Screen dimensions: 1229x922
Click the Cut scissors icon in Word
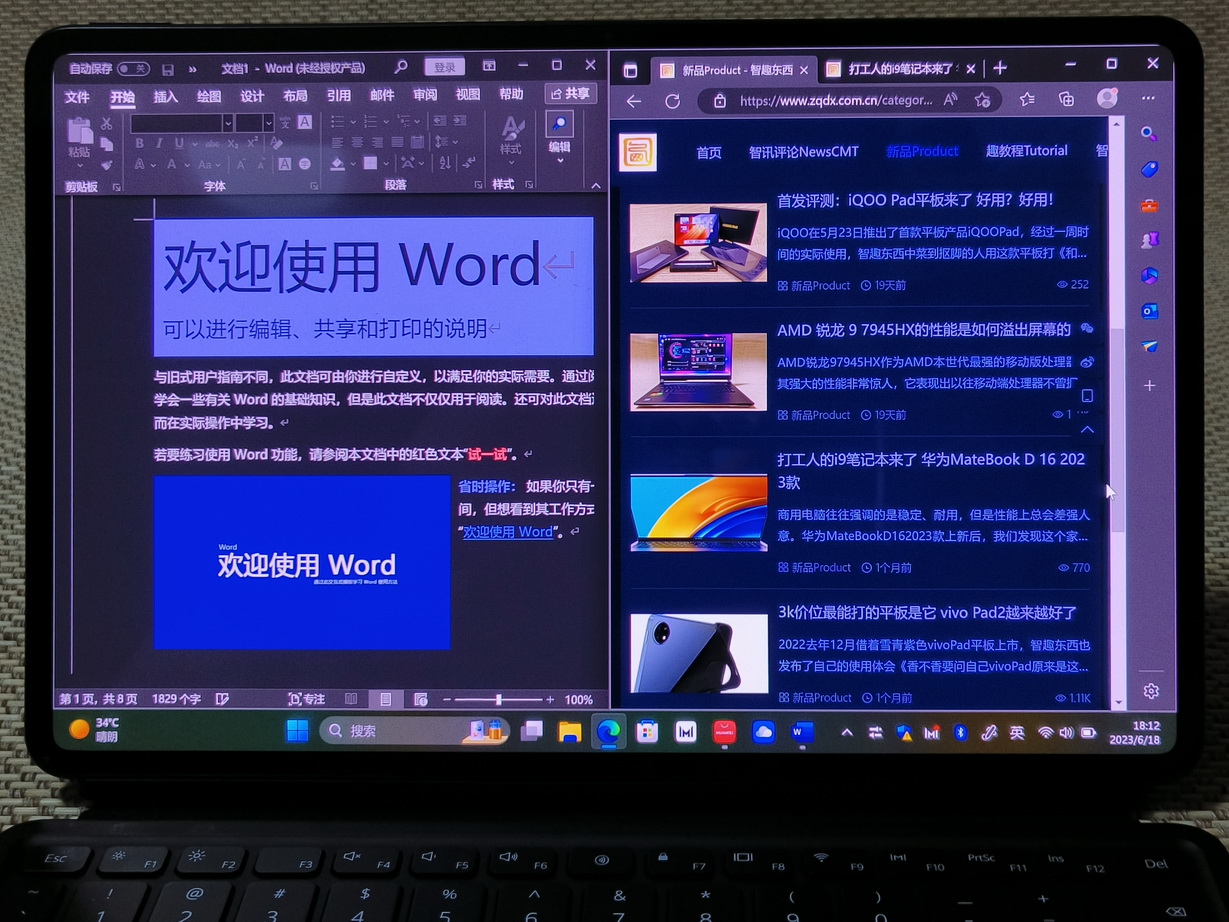tap(107, 124)
